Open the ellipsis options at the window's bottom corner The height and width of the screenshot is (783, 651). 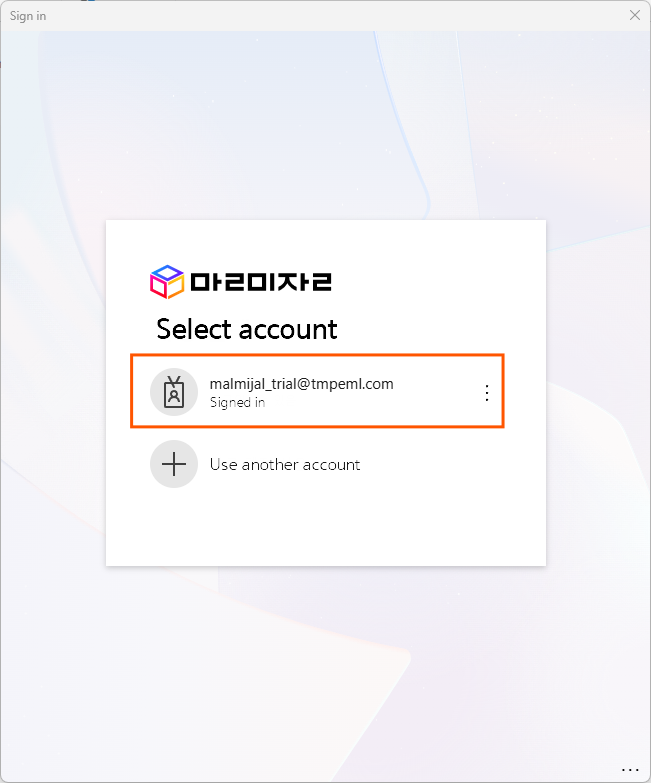pos(630,771)
